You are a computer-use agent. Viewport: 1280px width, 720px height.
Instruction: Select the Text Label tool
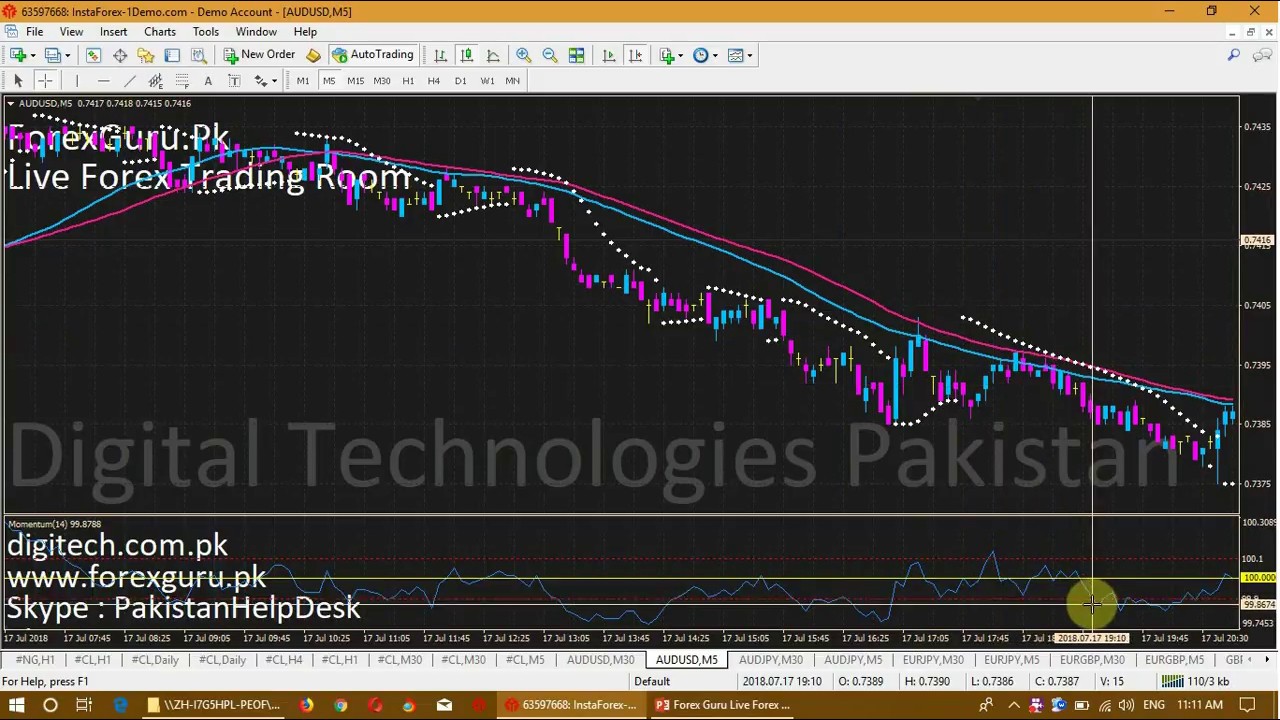(x=234, y=80)
